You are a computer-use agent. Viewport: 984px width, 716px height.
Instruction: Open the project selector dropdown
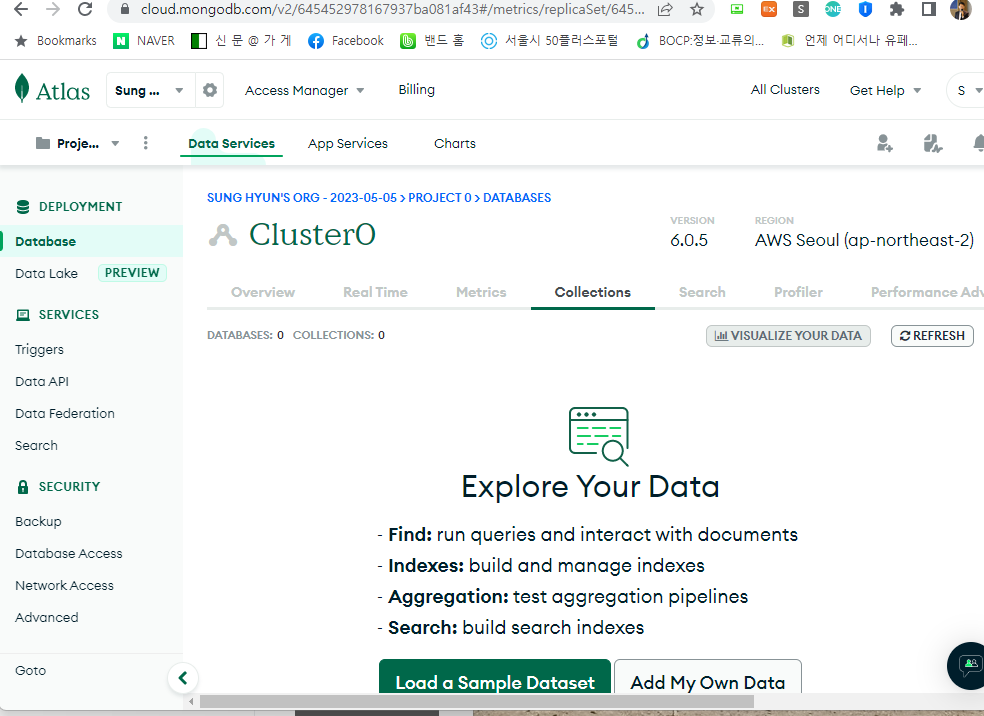point(77,143)
